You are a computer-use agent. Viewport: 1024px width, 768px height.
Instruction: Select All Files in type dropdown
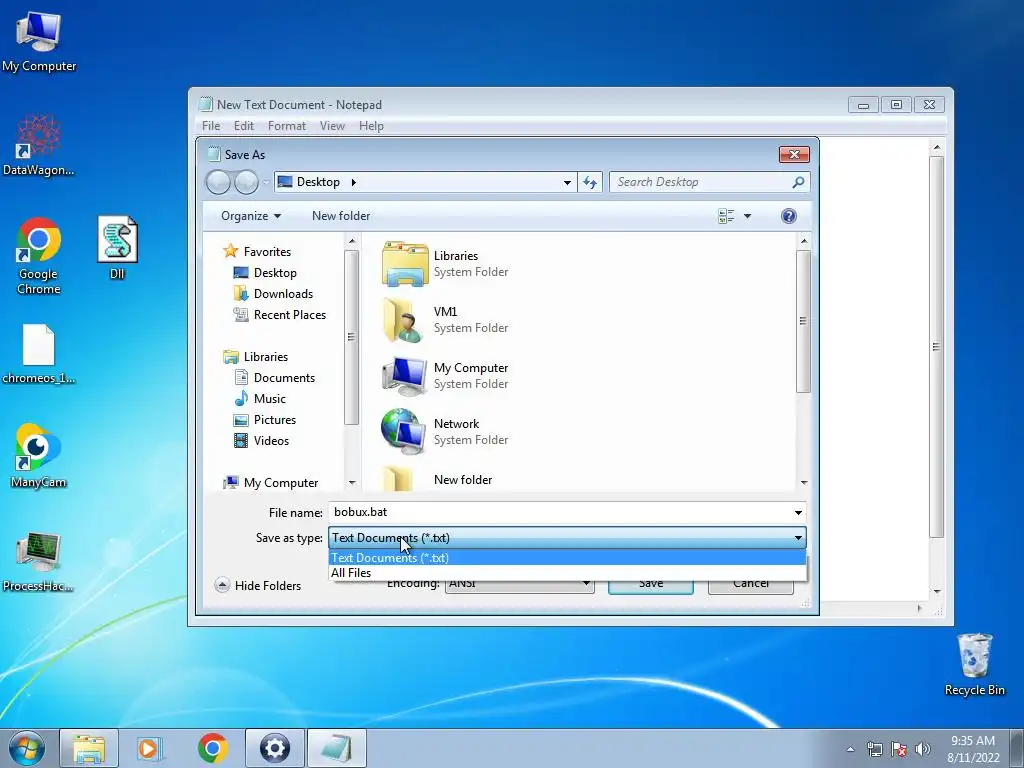click(567, 573)
